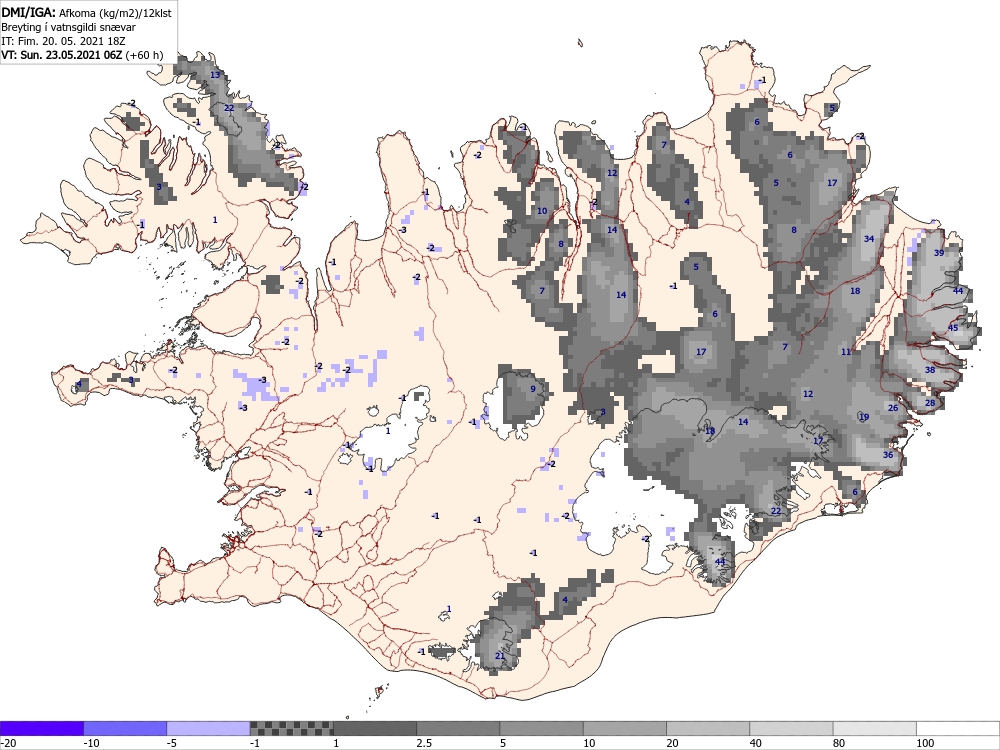This screenshot has width=1000, height=750.
Task: Select the gray 10 to 20 legend swatch
Action: coord(625,728)
